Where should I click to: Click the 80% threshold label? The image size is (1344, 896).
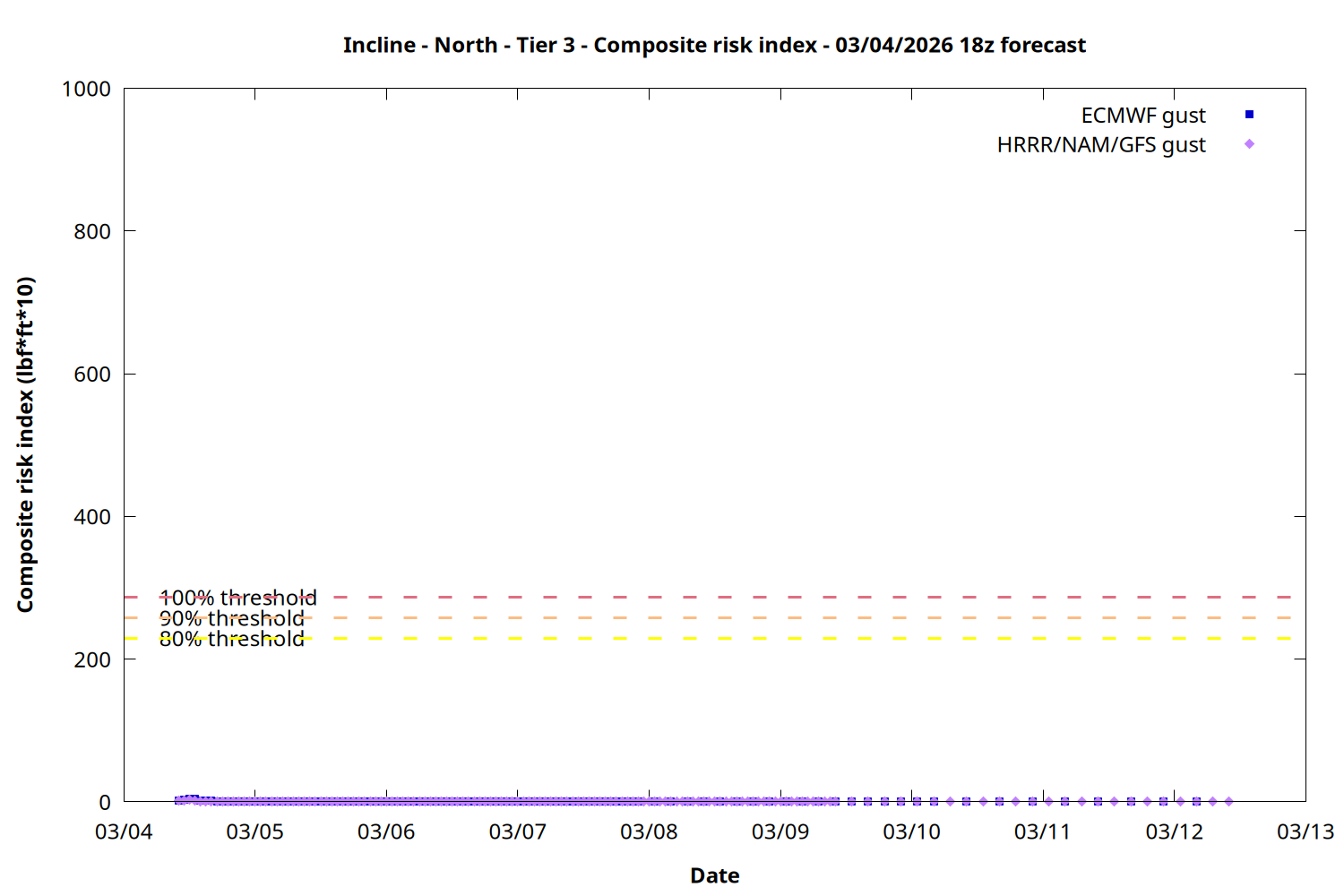pyautogui.click(x=231, y=639)
